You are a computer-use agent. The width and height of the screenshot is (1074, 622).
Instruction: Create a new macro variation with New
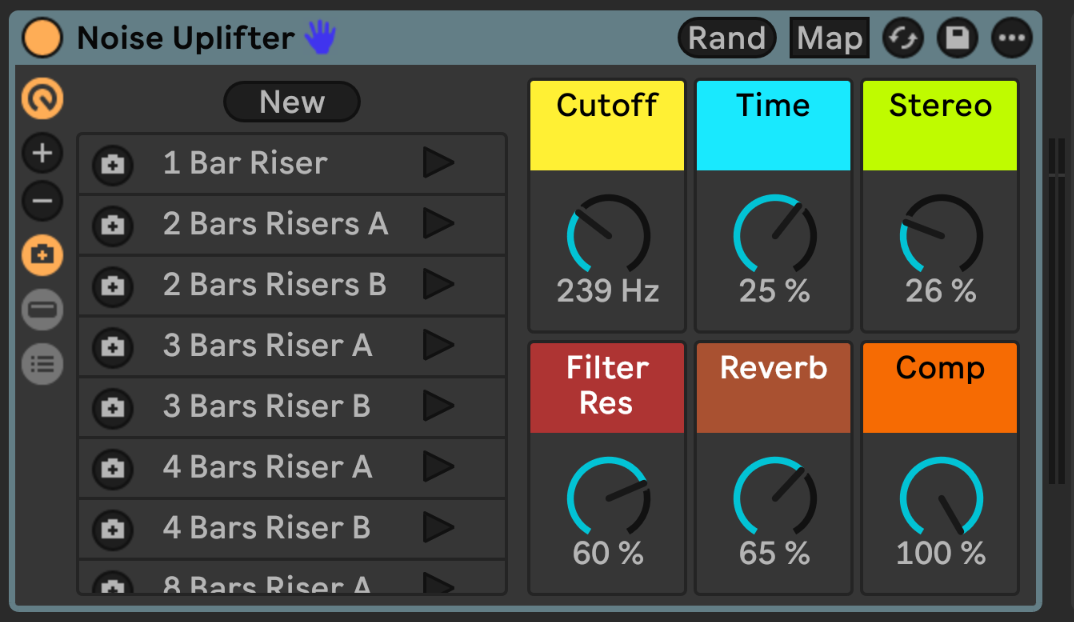291,102
